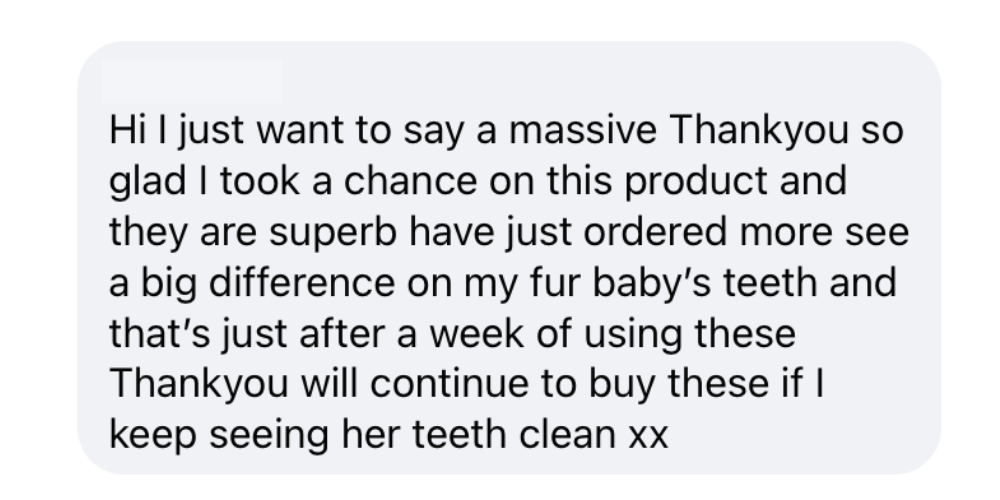Click the first "Thankyou" on the top line

pyautogui.click(x=759, y=131)
